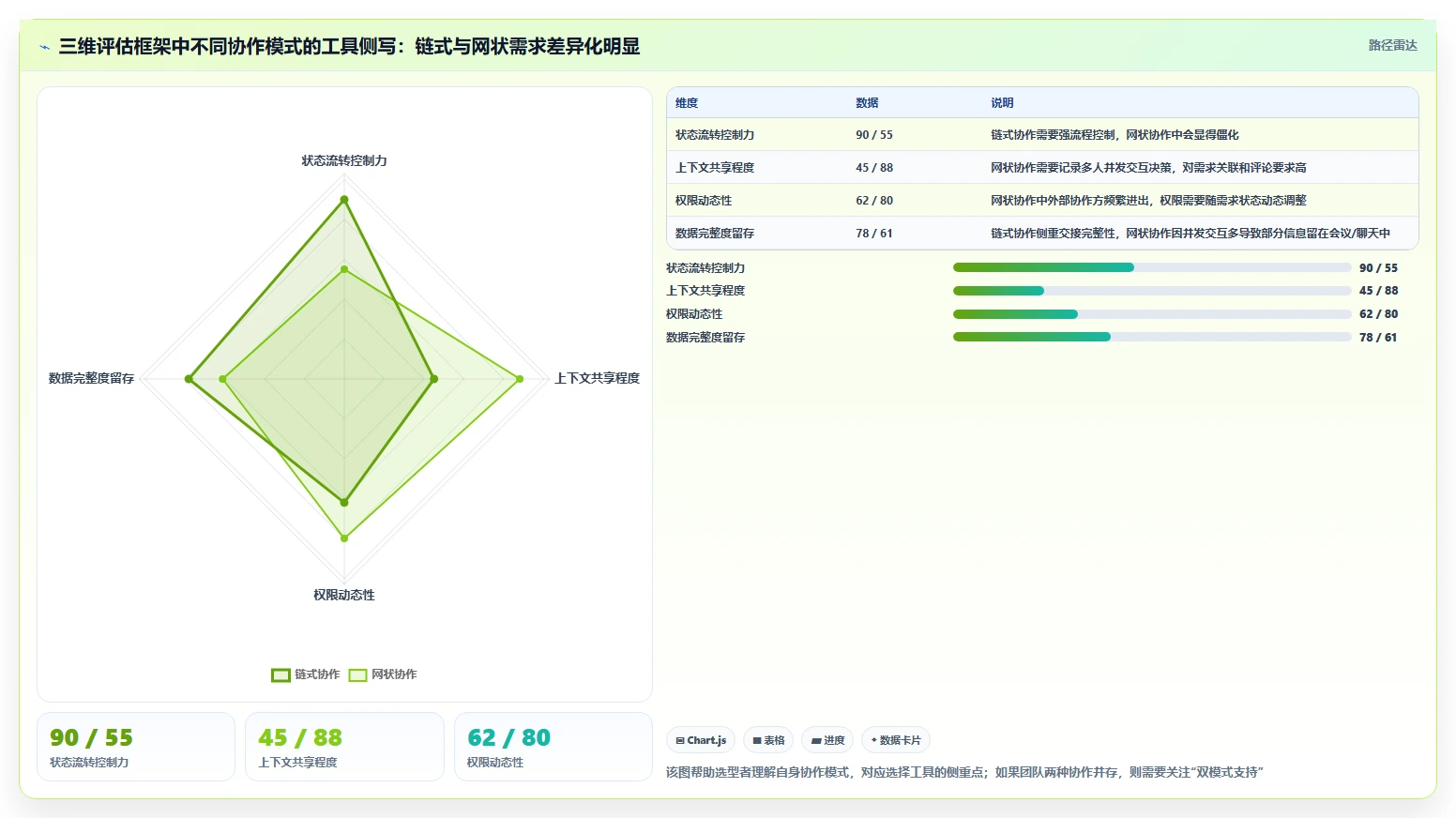Click the 表格 chip
Screen dimensions: 1456x818
[x=768, y=740]
